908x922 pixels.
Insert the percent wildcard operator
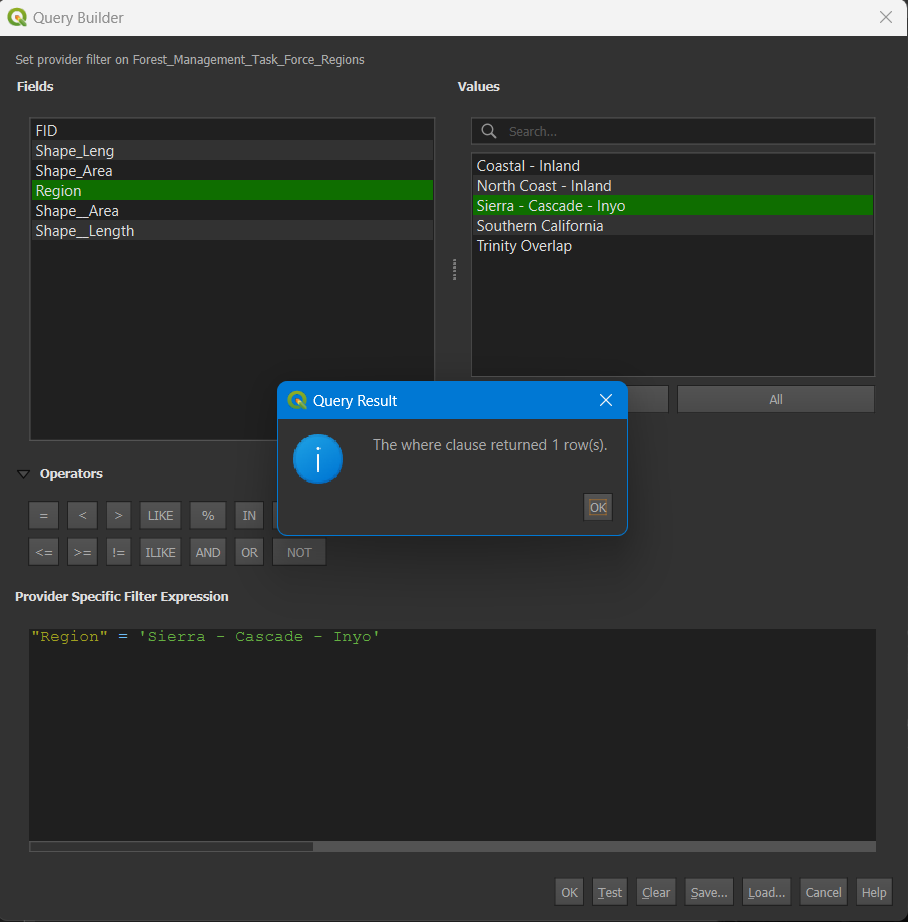tap(207, 515)
